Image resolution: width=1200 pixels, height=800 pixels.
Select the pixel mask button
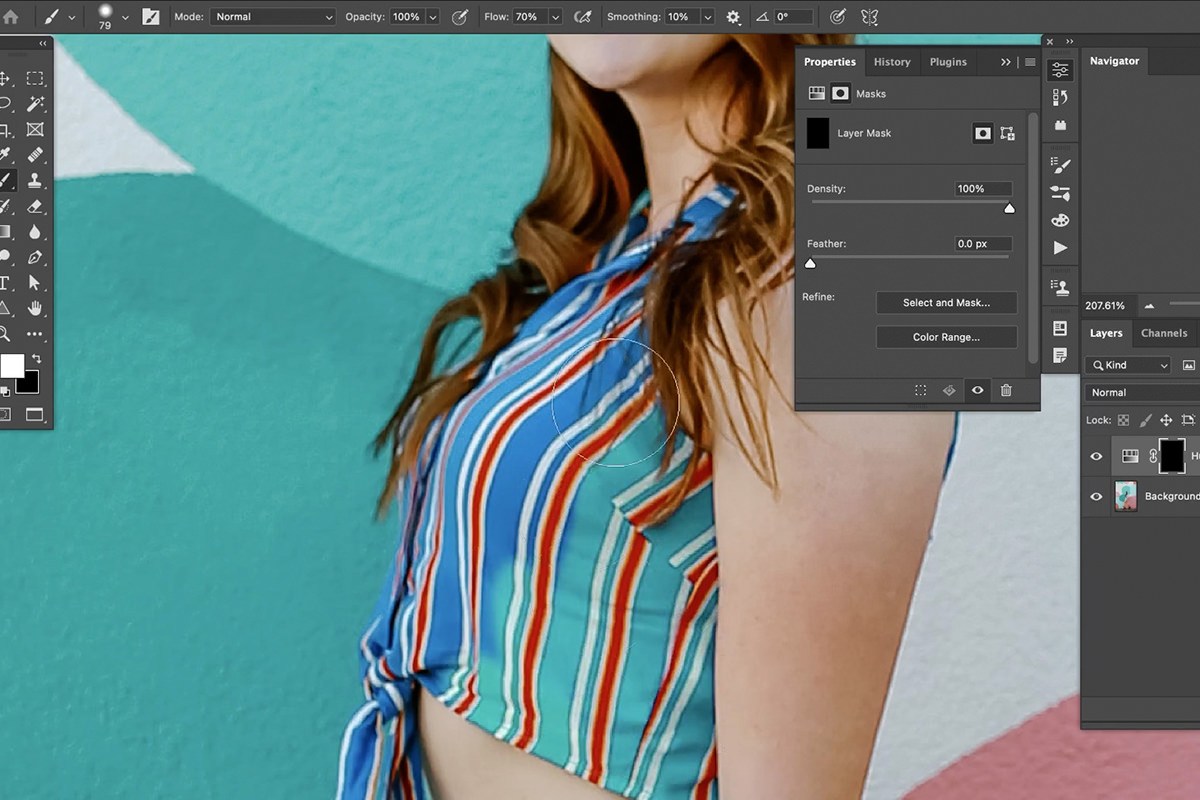[x=983, y=133]
